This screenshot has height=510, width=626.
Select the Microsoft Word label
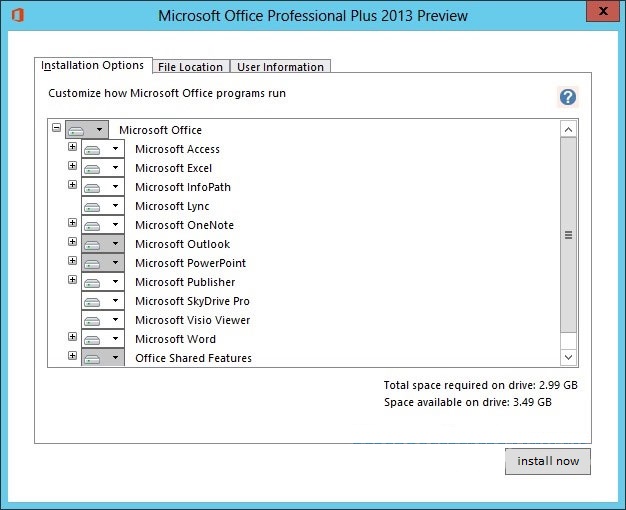coord(176,339)
